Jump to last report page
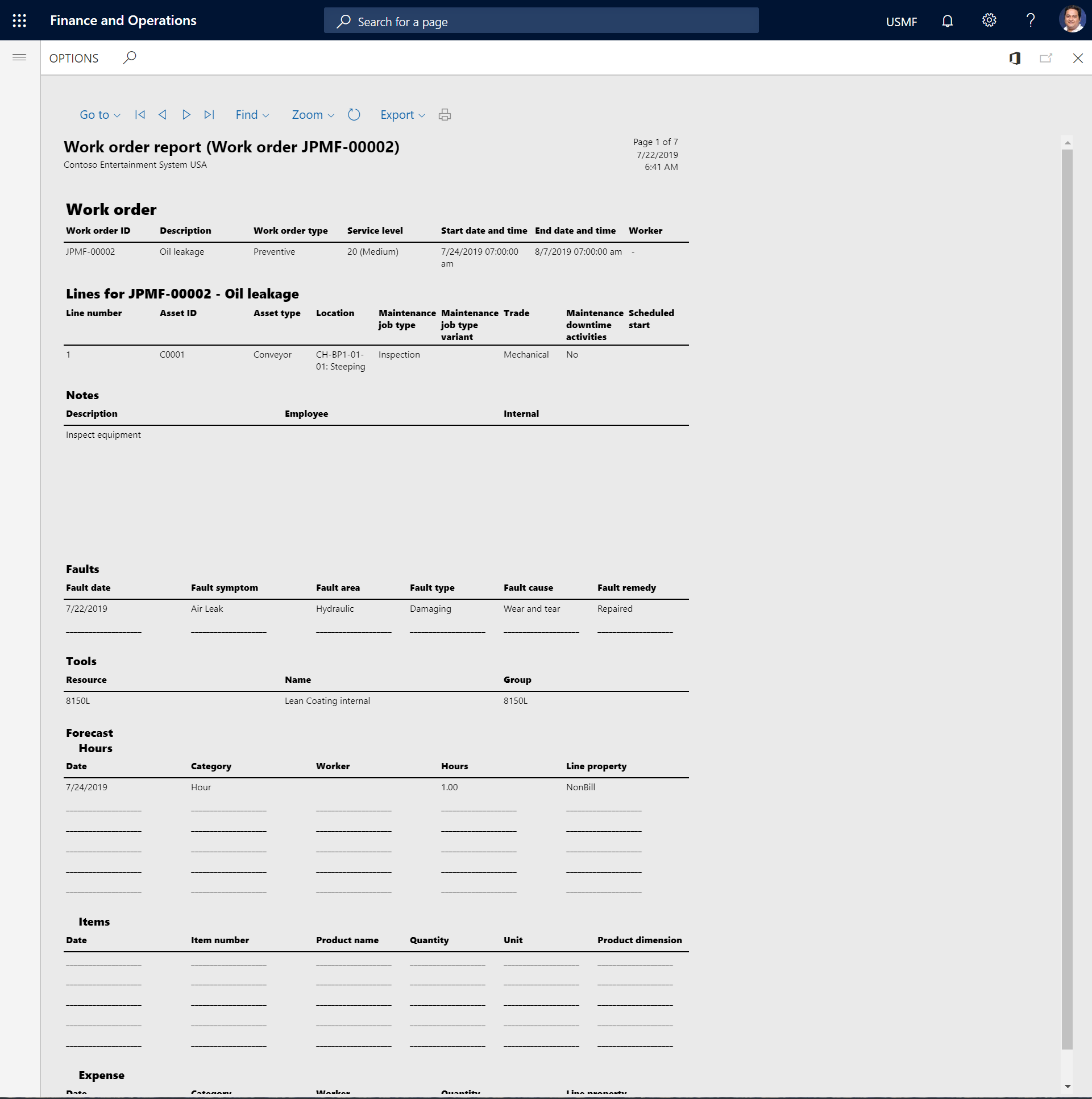This screenshot has width=1092, height=1099. pyautogui.click(x=209, y=115)
